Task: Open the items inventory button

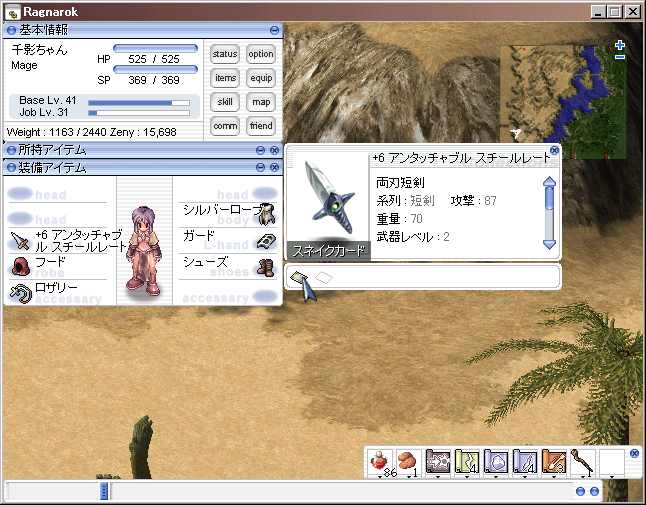Action: [x=225, y=78]
